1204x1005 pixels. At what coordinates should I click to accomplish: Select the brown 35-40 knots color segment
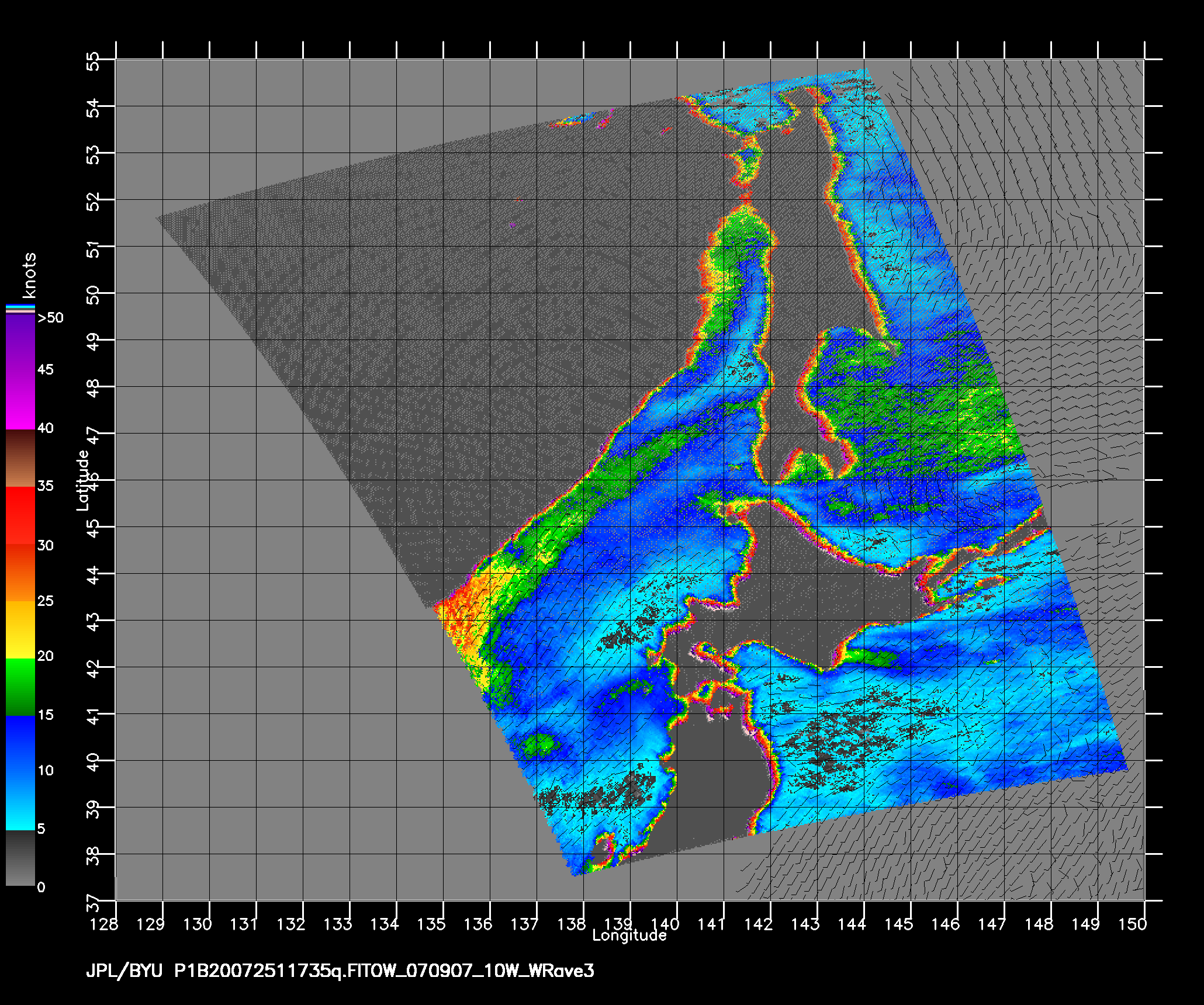click(20, 459)
